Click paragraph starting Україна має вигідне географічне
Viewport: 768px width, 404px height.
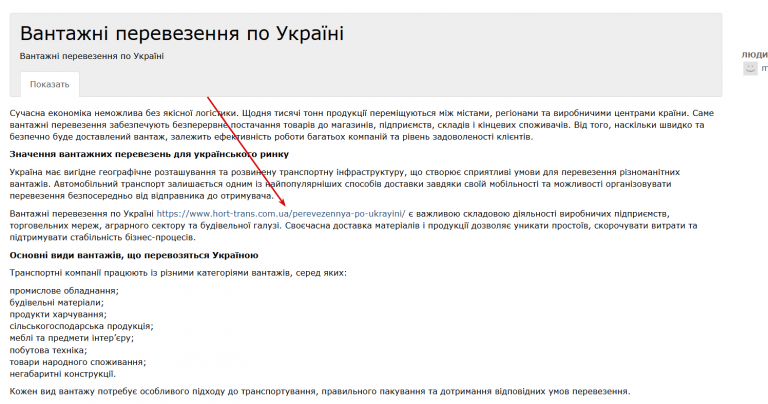tap(344, 184)
